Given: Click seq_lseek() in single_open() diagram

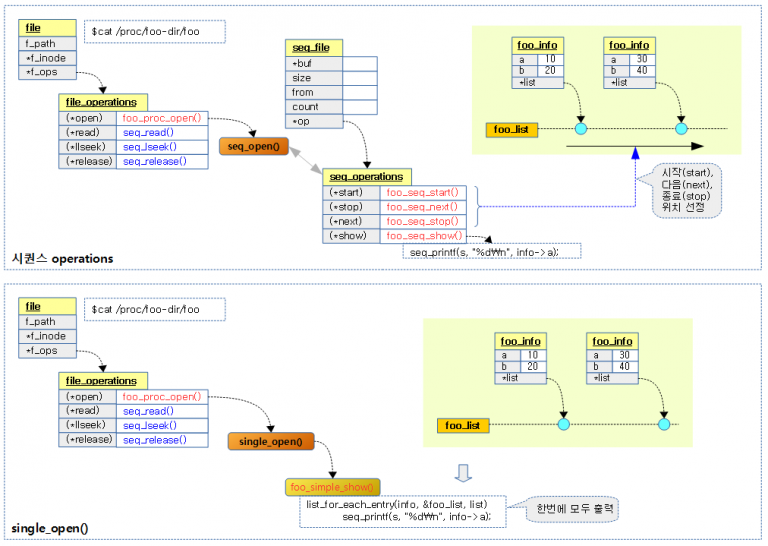Looking at the screenshot, I should (x=162, y=426).
